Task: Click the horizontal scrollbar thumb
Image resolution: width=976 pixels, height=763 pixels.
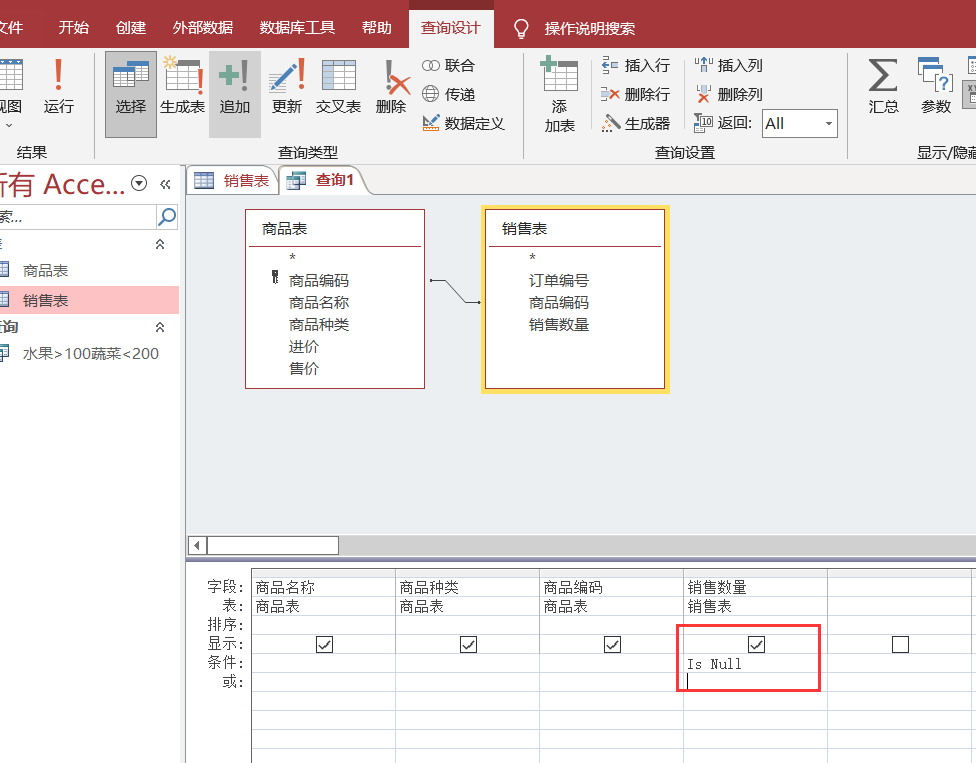Action: click(x=273, y=546)
